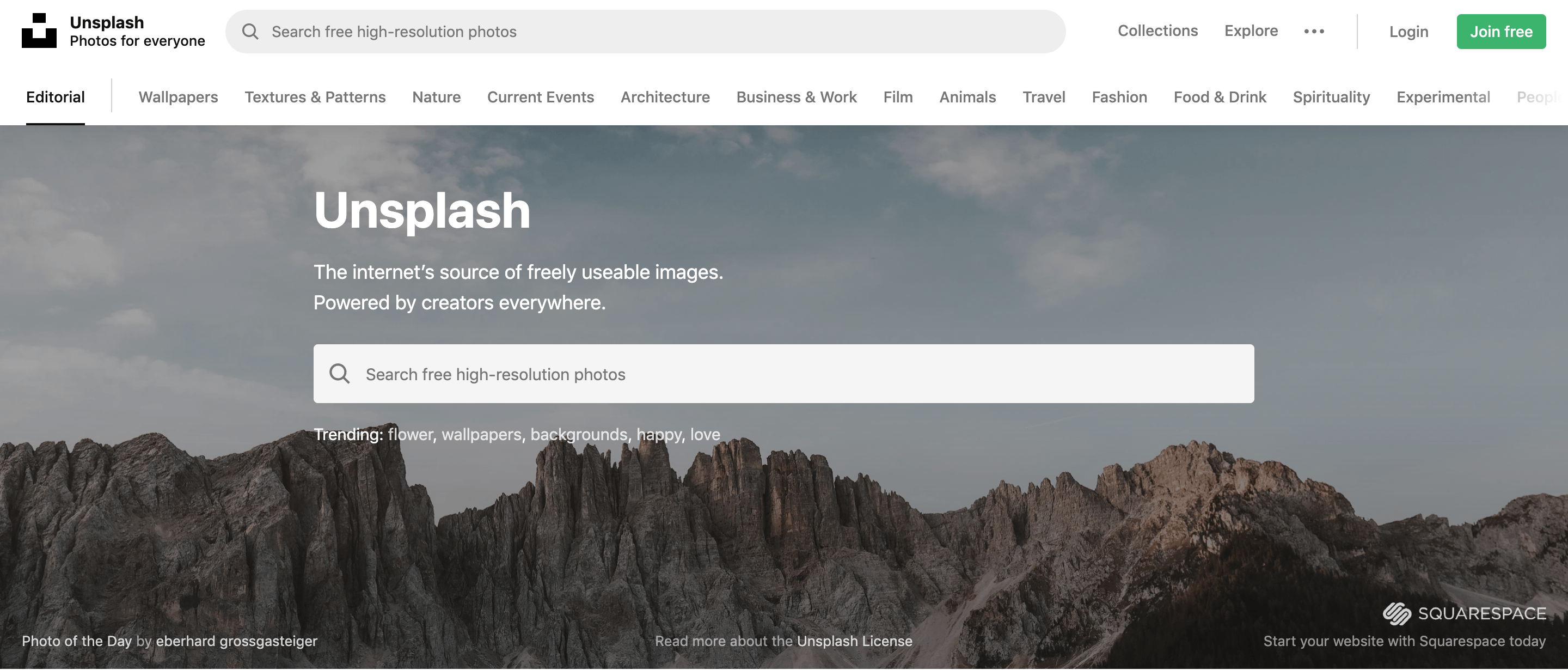Open the Travel category
Screen dimensions: 1568x670
click(x=1044, y=97)
